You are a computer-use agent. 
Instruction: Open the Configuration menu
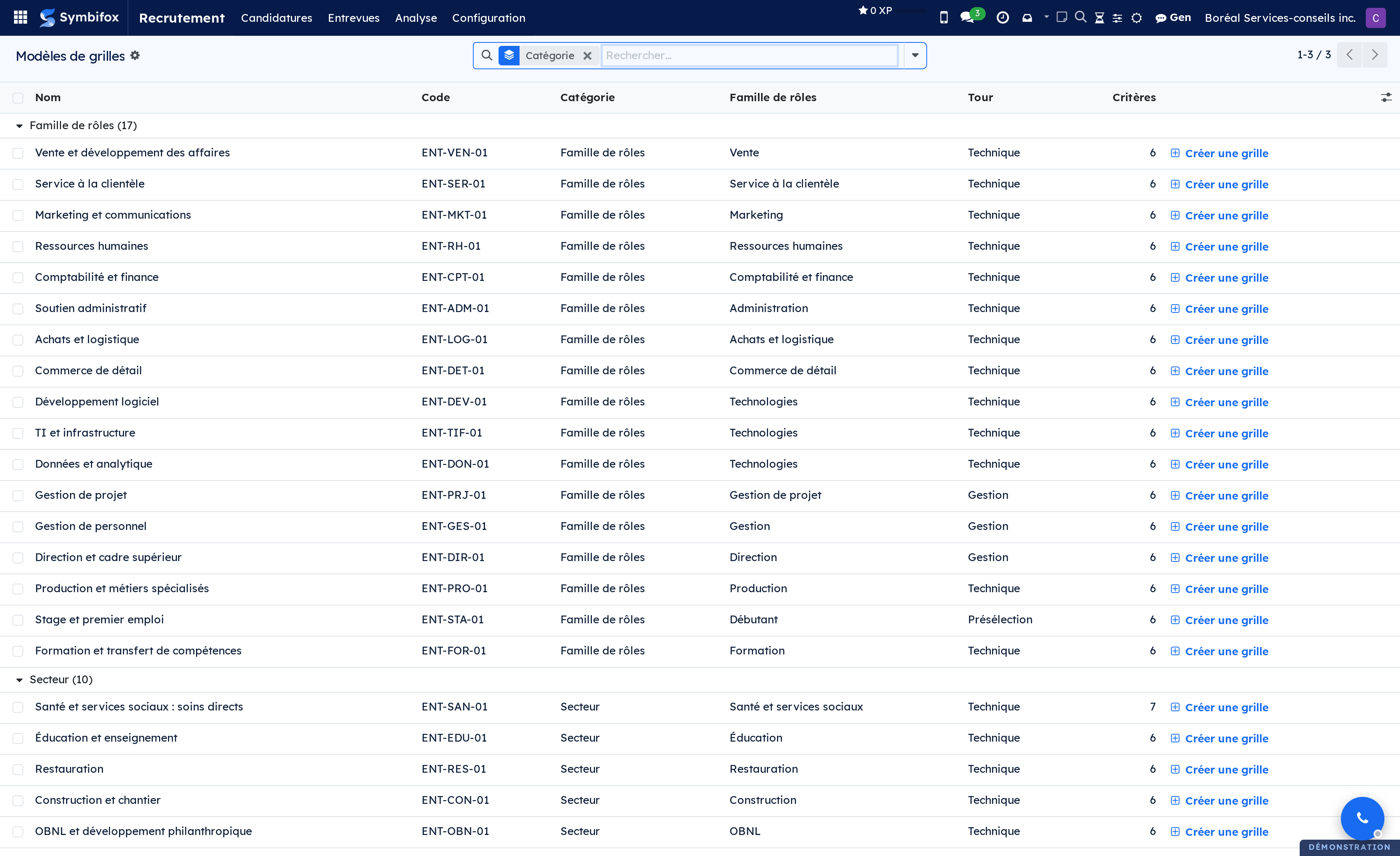click(488, 18)
